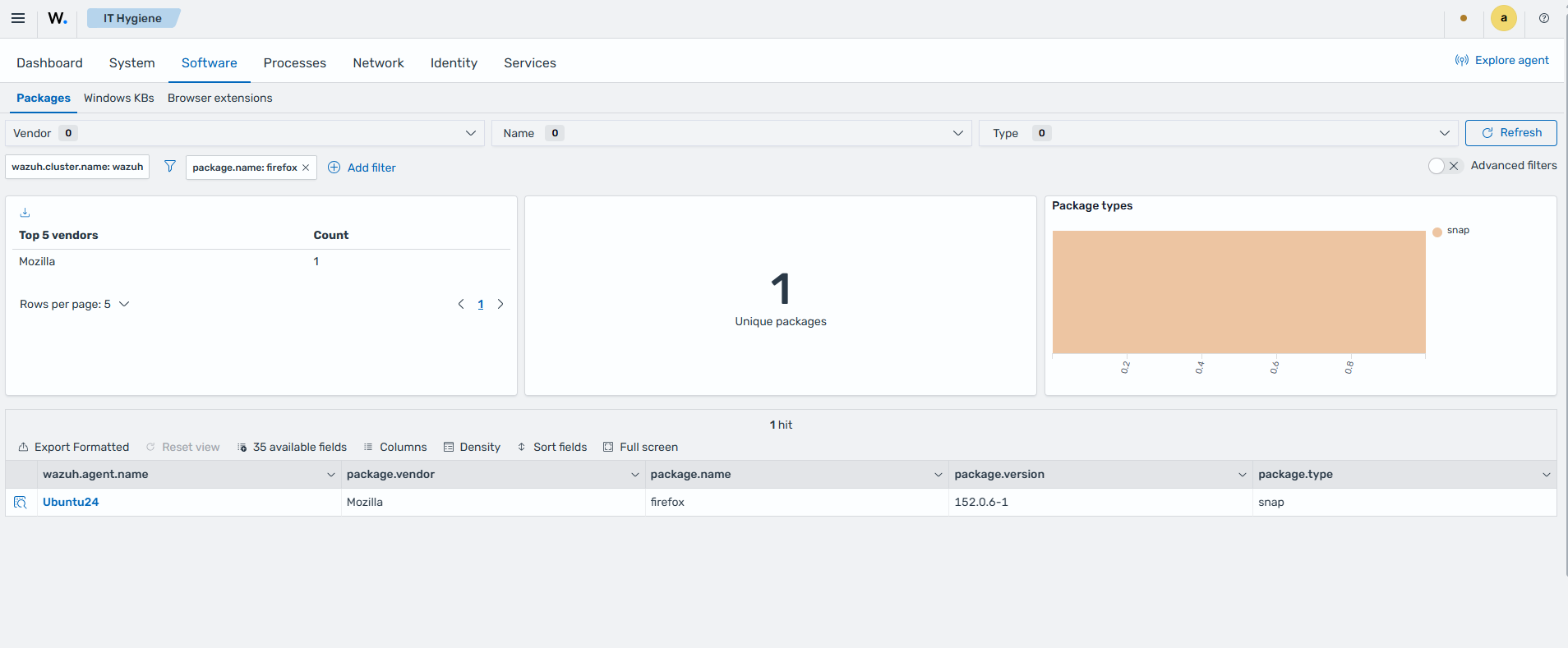Open the Vendor filter dropdown
1568x648 pixels.
[245, 133]
